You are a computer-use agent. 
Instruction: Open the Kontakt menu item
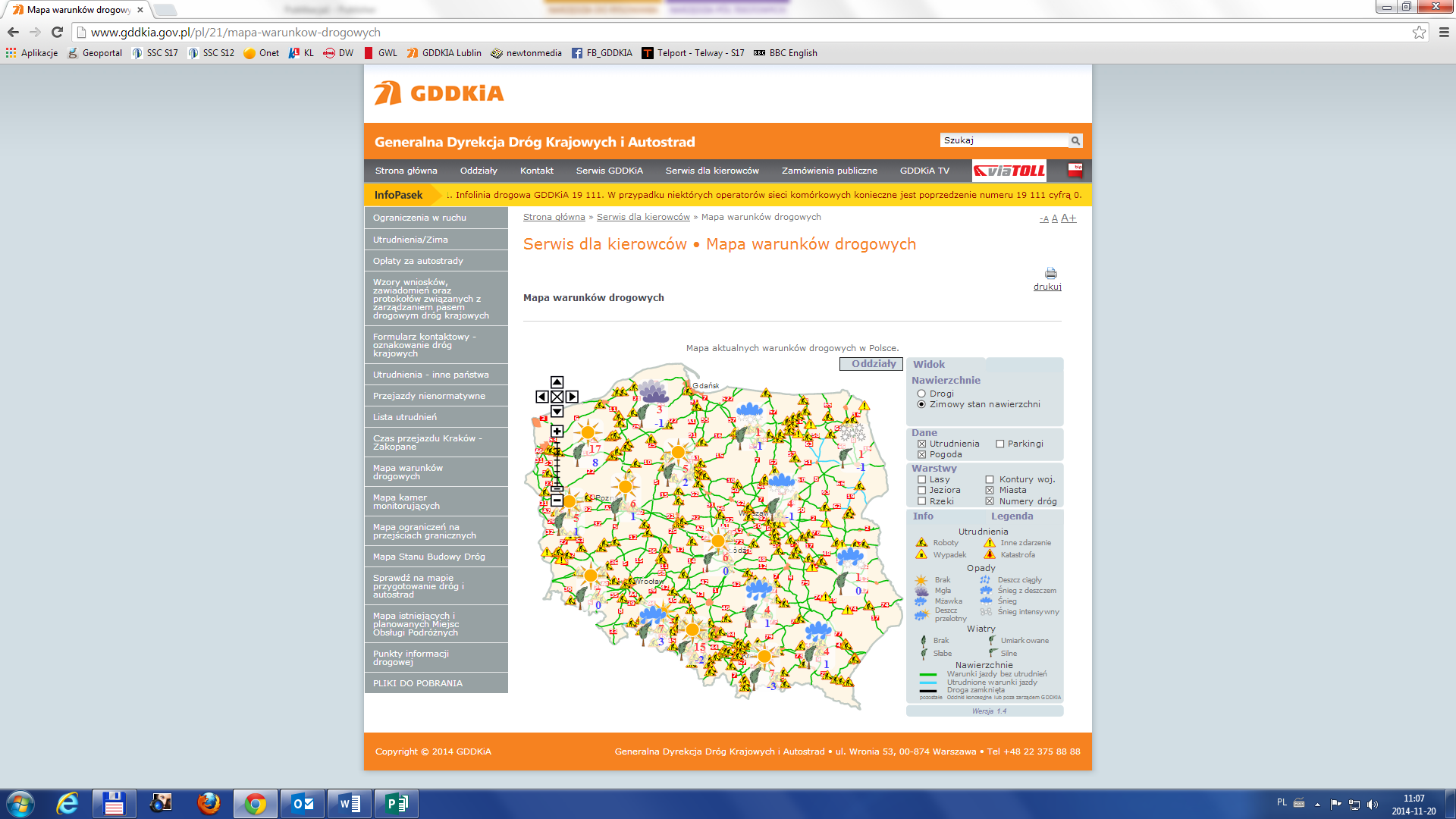point(537,171)
